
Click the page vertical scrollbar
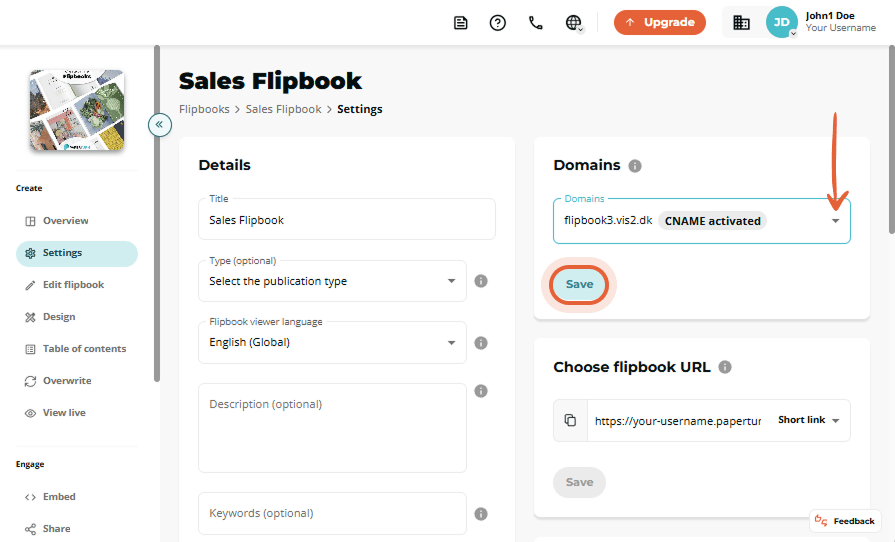click(892, 139)
